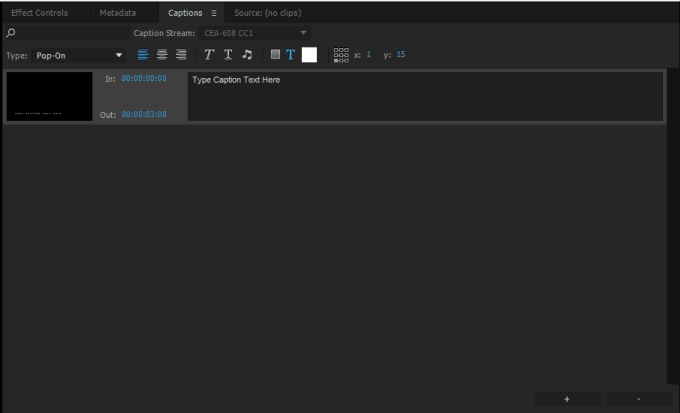Select the background color option
Viewport: 680px width, 413px height.
pos(275,54)
